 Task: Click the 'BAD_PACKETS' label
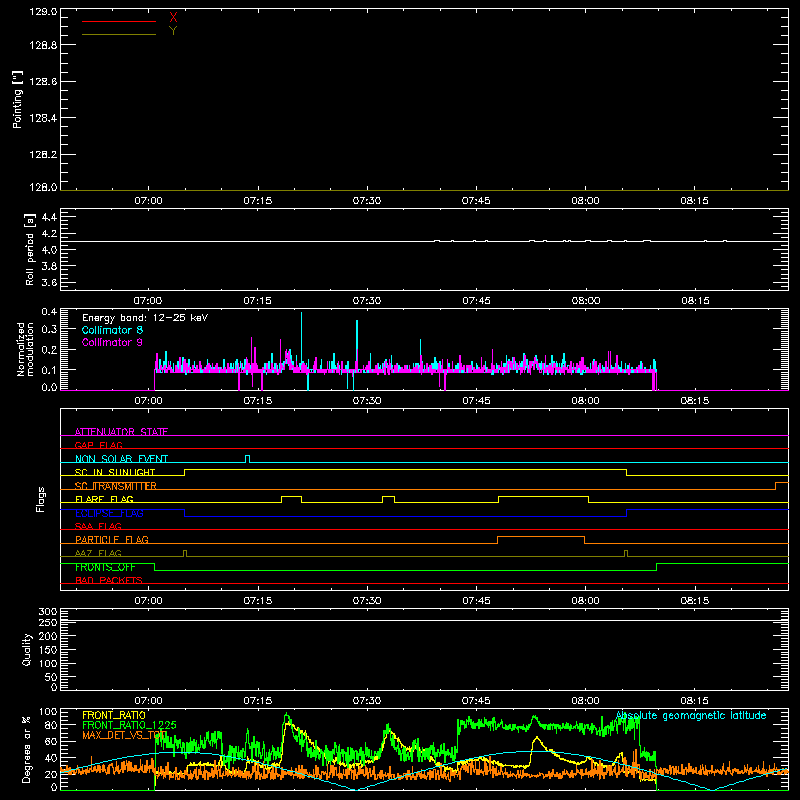coord(109,580)
